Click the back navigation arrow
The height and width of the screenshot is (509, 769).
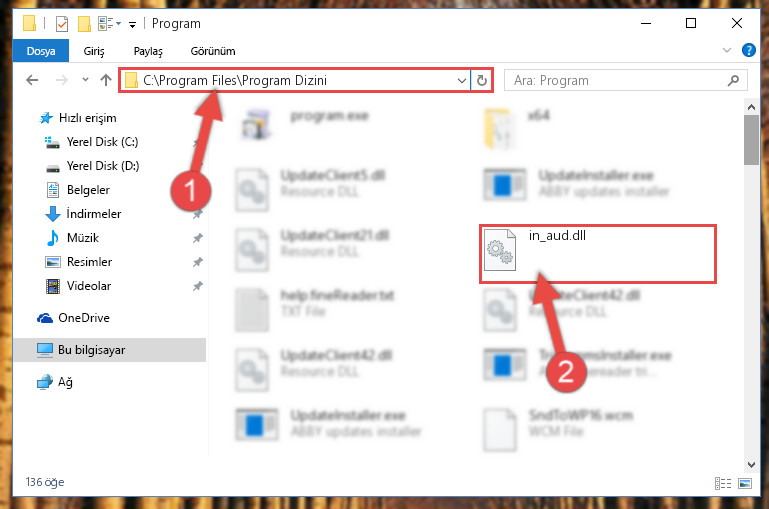[x=32, y=80]
